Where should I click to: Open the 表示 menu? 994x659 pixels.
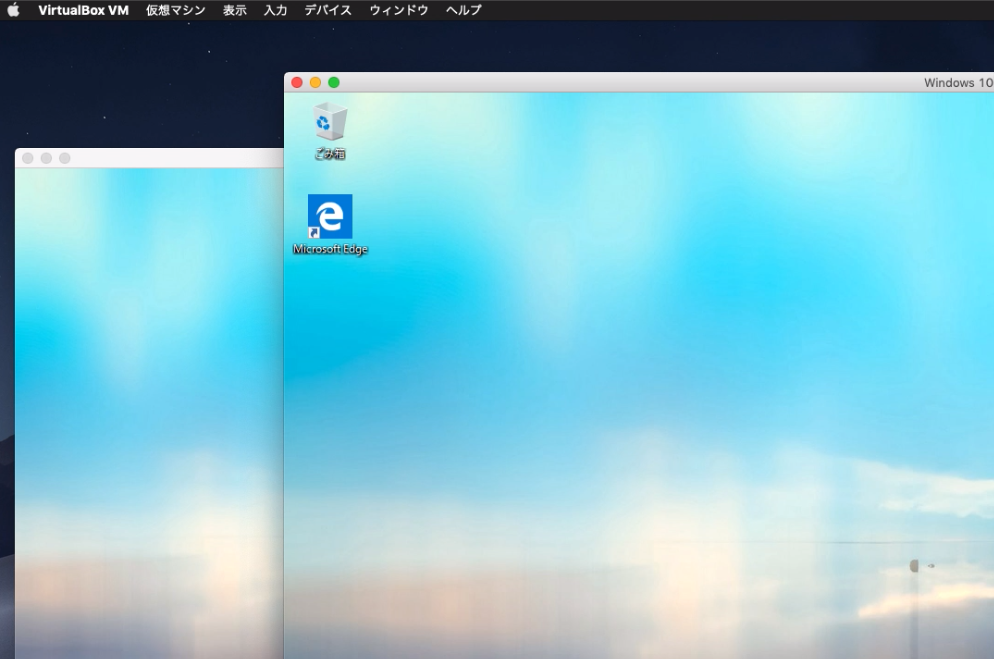235,10
